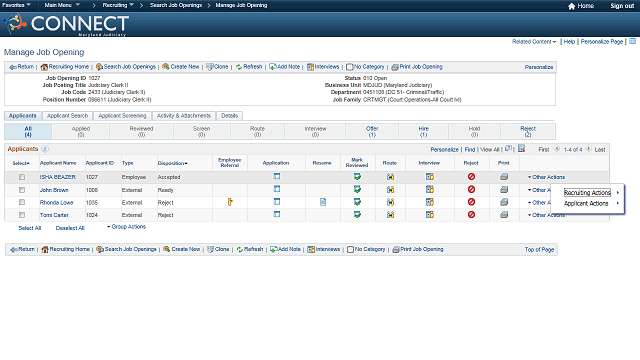Viewport: 640px width, 360px height.
Task: Show next row arrow in applicants grid
Action: click(x=588, y=149)
